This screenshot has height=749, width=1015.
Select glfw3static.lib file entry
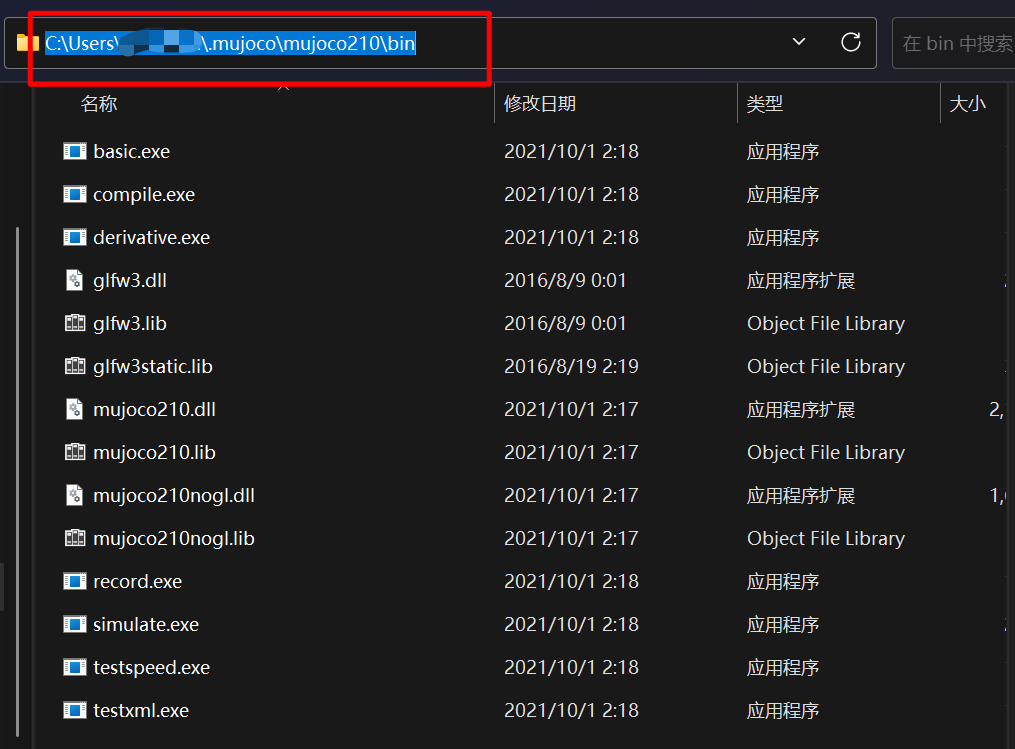pos(151,366)
